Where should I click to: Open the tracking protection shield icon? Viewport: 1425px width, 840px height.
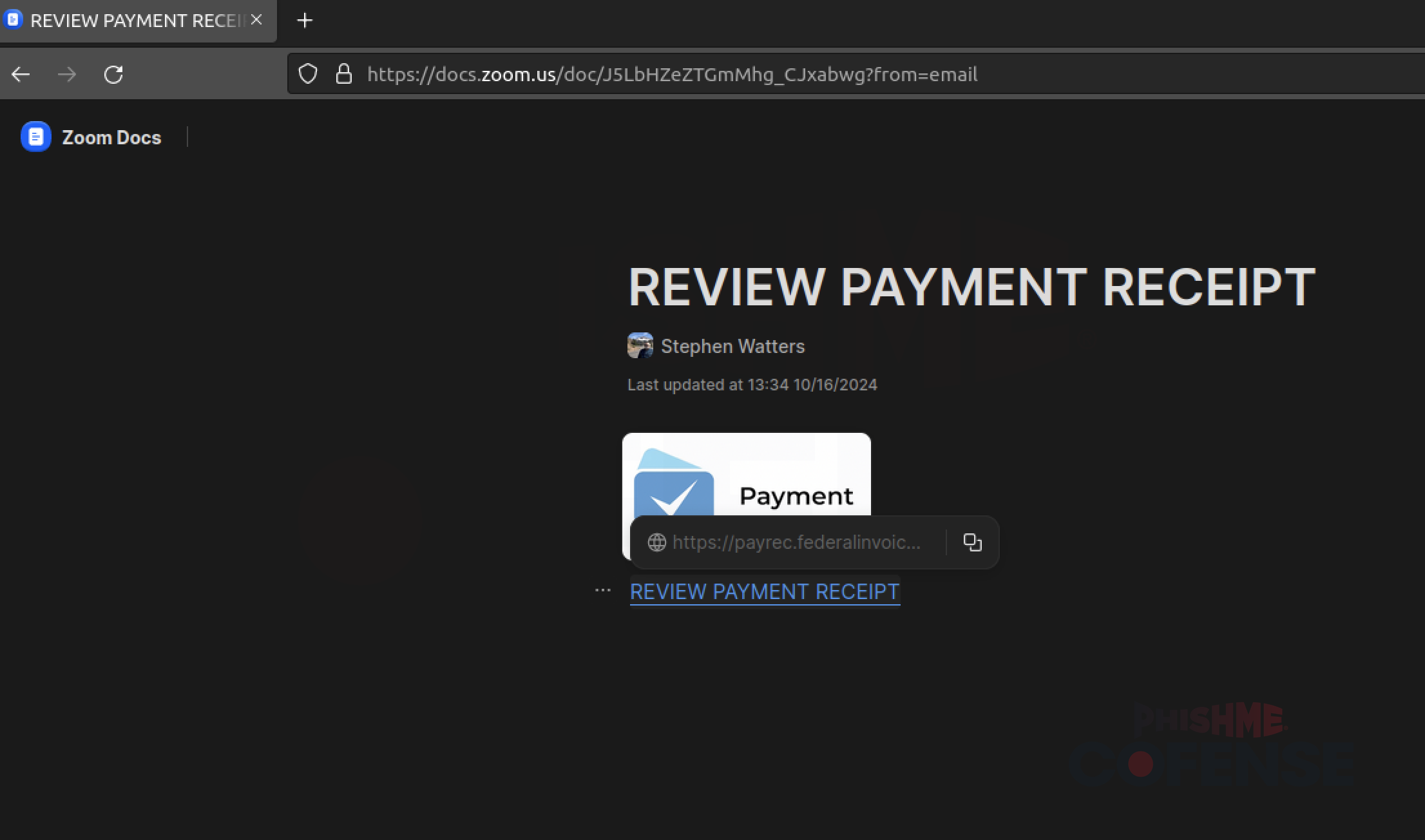pos(308,74)
